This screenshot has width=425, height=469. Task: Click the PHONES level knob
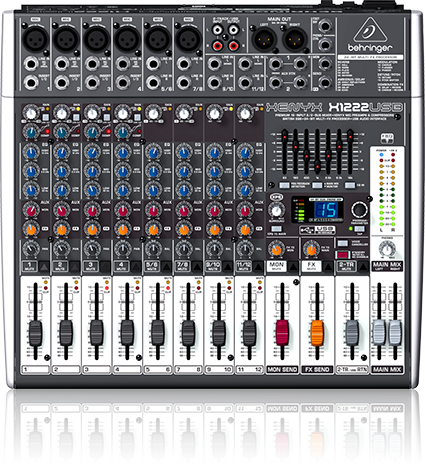tap(387, 249)
